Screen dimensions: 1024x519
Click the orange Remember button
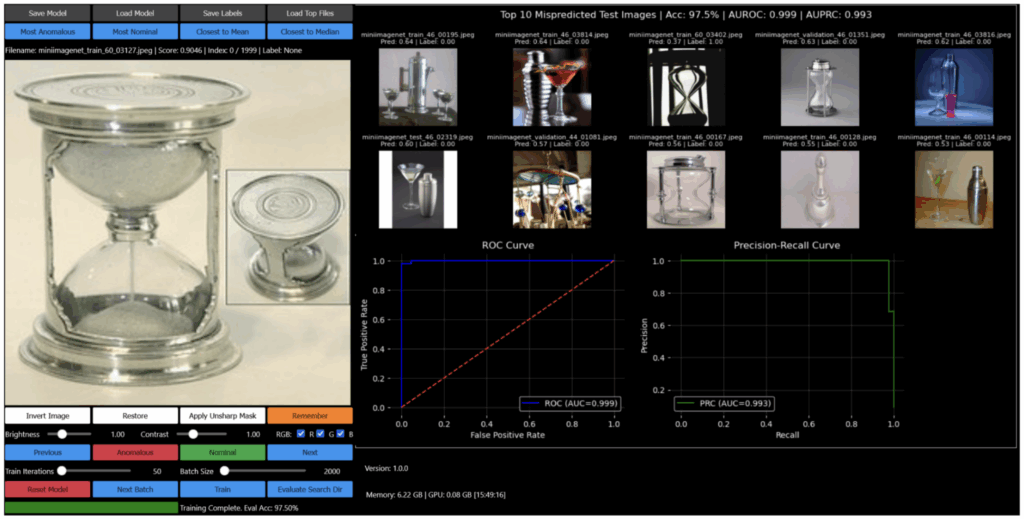310,416
